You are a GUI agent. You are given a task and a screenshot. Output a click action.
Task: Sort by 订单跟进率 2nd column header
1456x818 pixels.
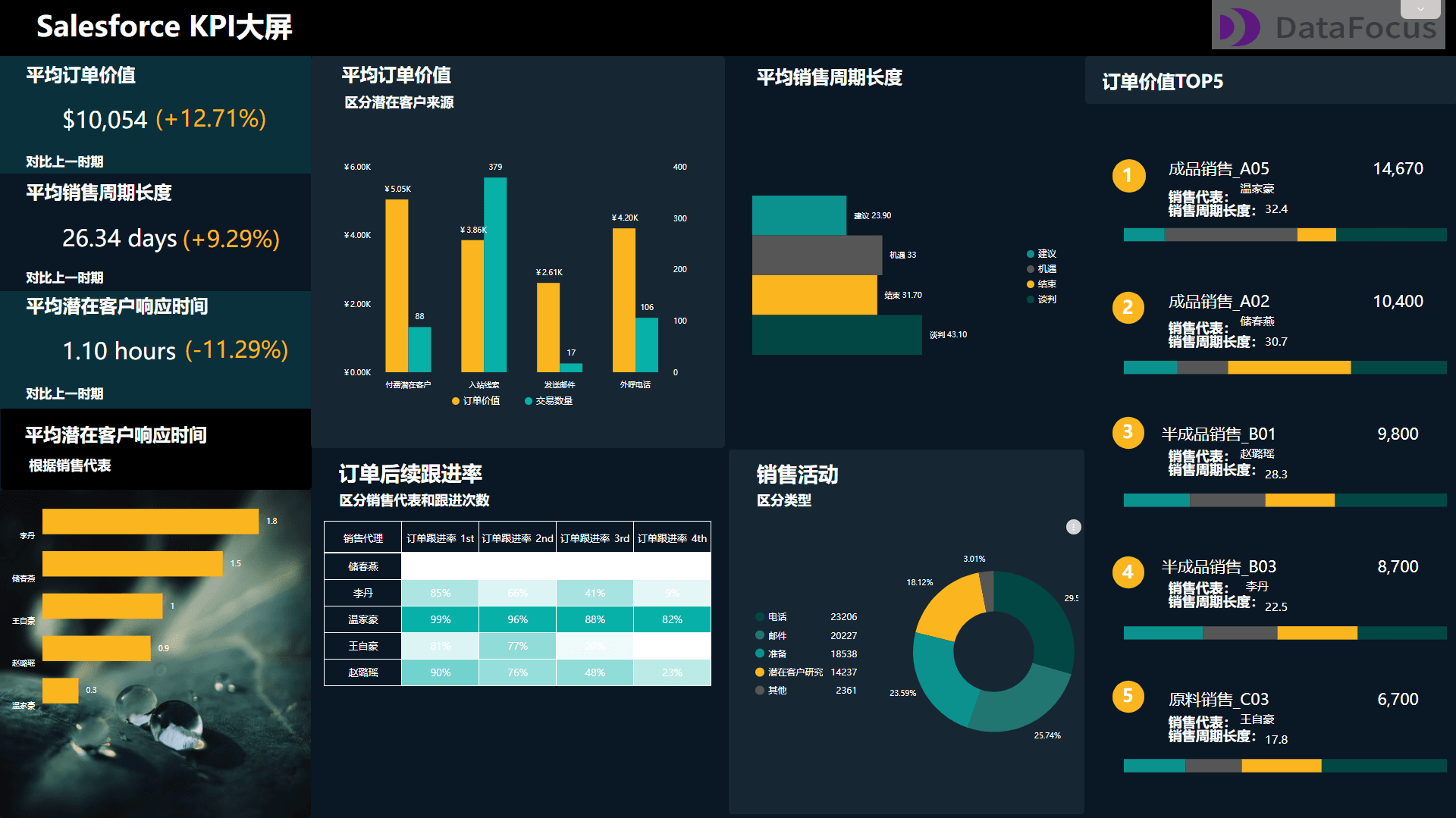pos(517,538)
